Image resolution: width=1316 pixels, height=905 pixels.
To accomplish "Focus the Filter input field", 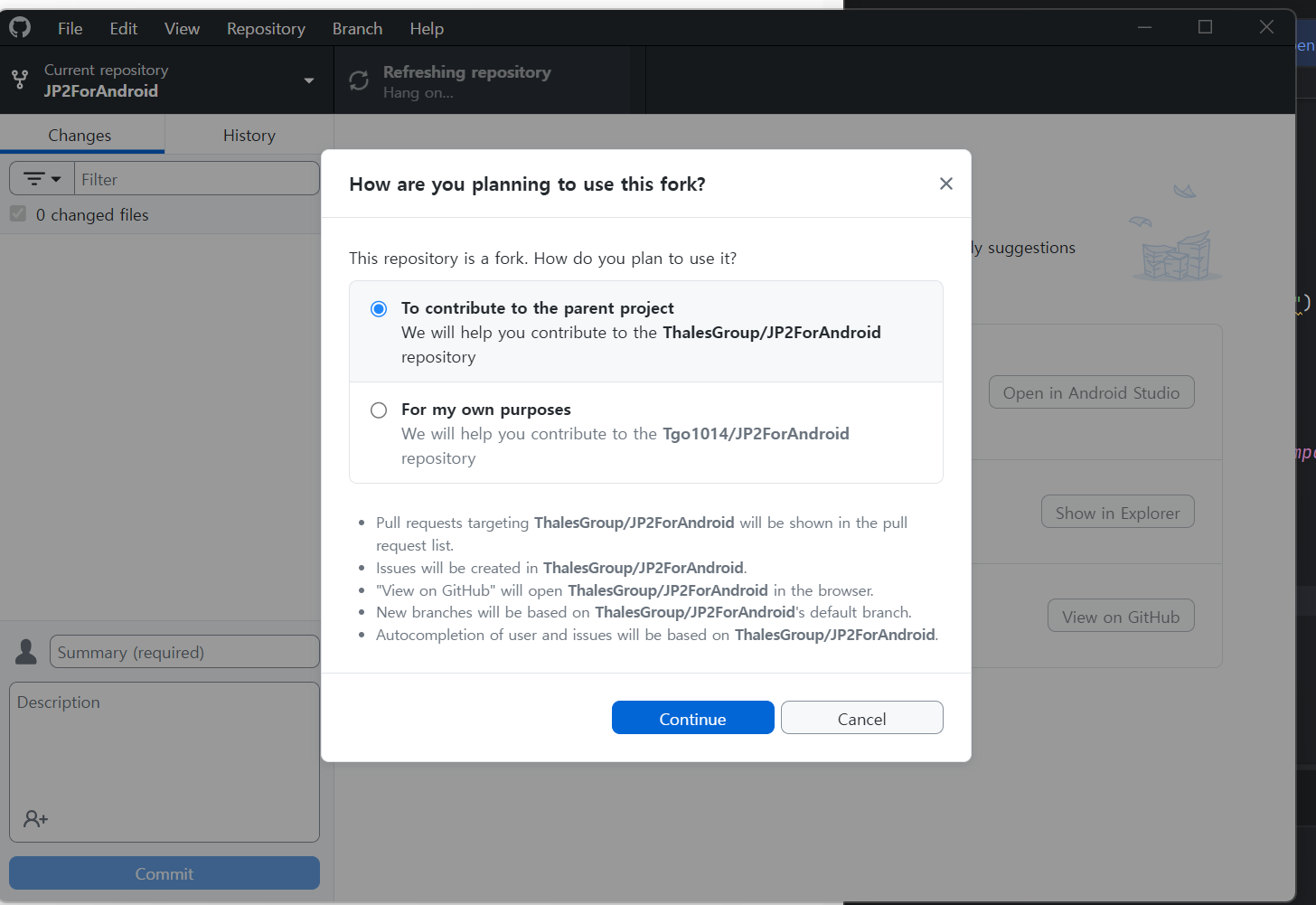I will point(197,179).
